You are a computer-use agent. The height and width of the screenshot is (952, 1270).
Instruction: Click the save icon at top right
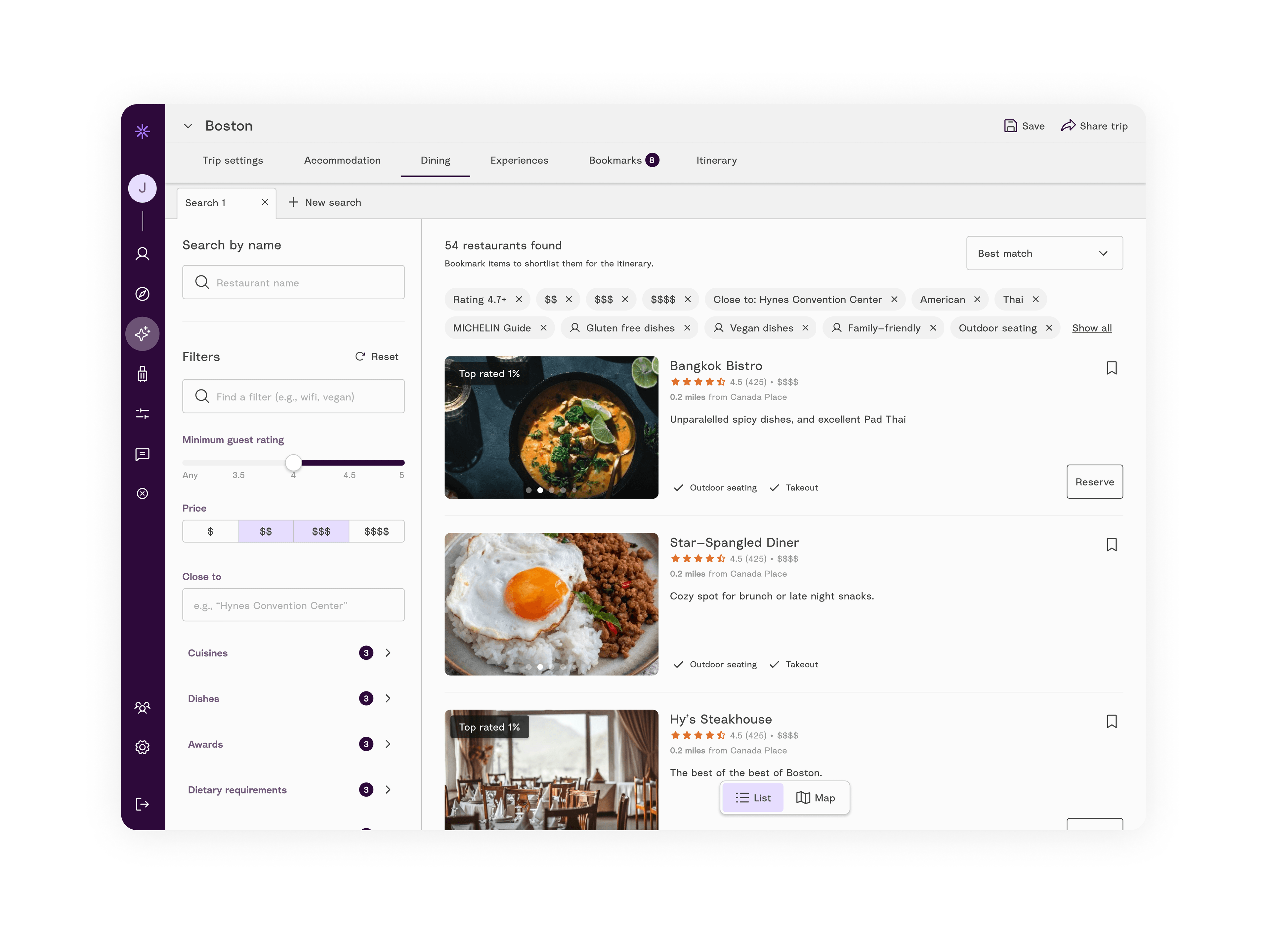(1010, 125)
